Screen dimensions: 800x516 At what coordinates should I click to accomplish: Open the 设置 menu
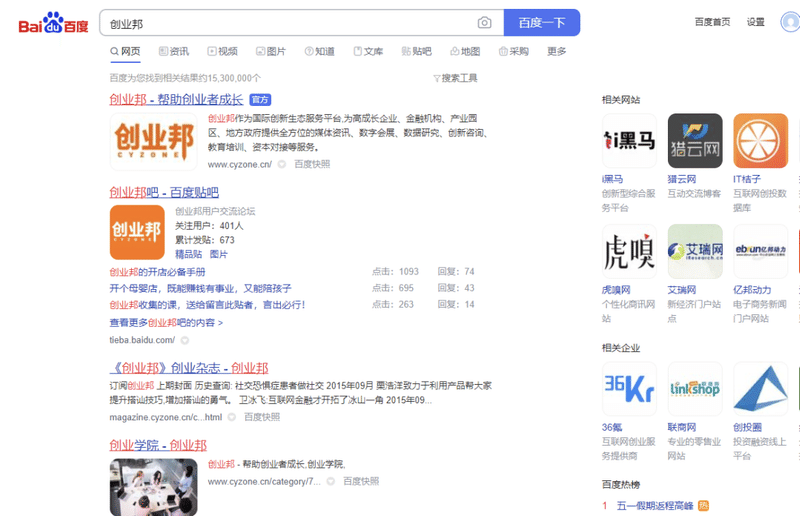[755, 22]
